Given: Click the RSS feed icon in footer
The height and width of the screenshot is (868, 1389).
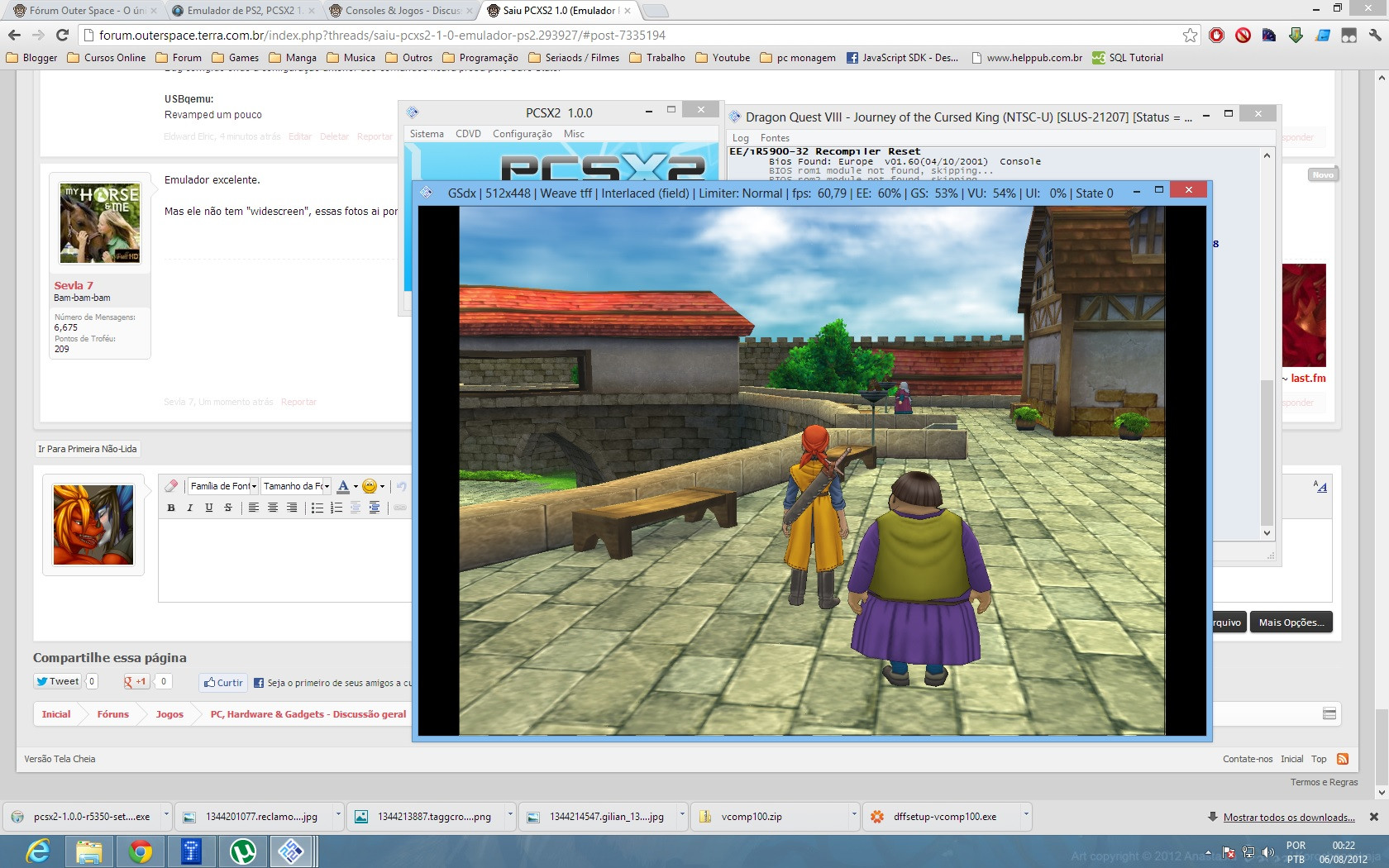Looking at the screenshot, I should click(x=1343, y=759).
